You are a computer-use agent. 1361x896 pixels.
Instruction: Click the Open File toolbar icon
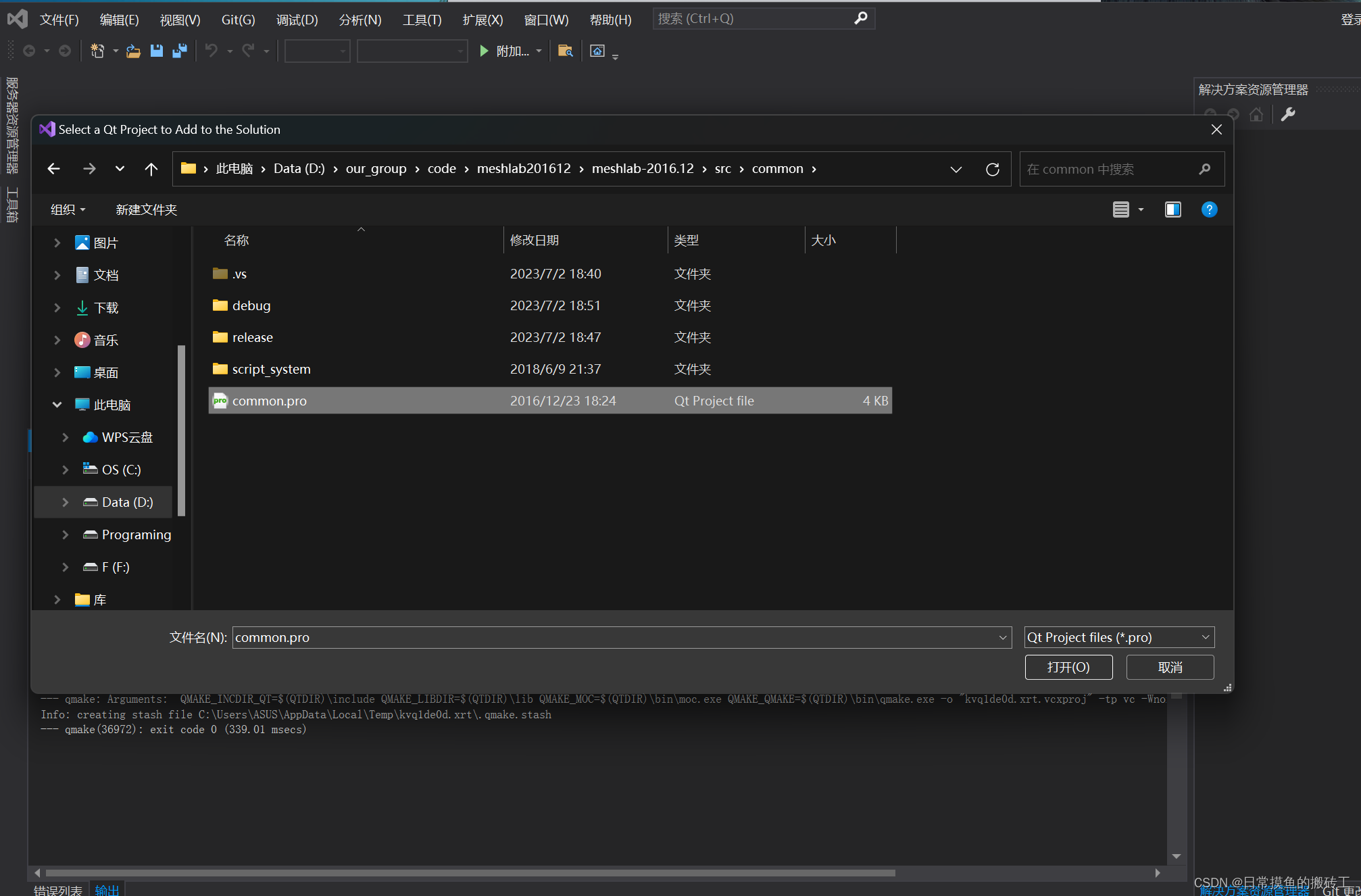[133, 51]
